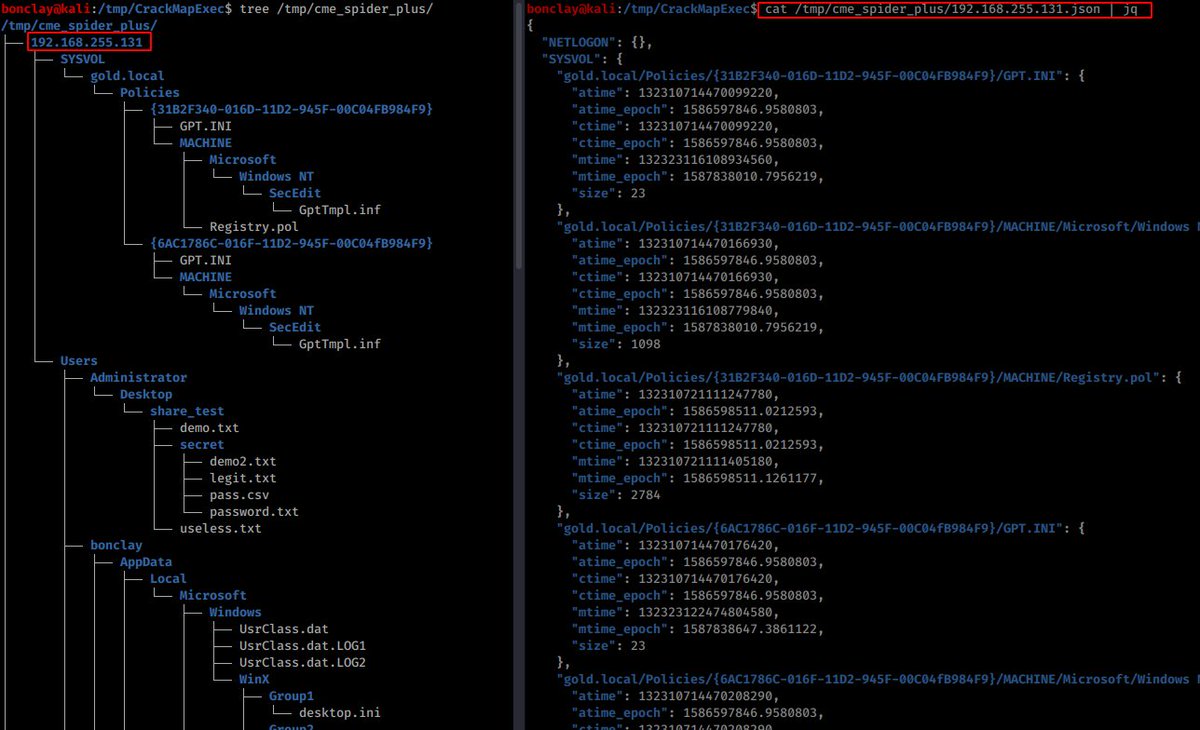Click the atime value 132310714470176420
Image resolution: width=1200 pixels, height=730 pixels.
point(703,545)
